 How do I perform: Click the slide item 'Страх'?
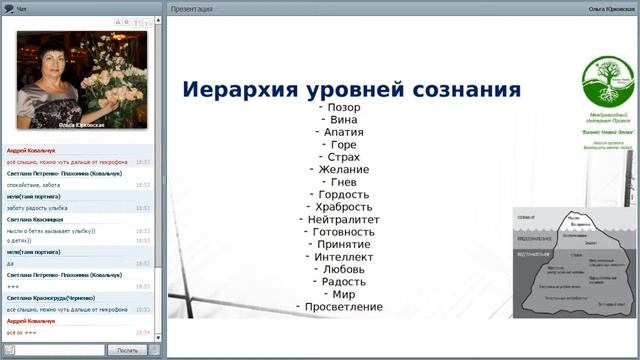pos(344,157)
